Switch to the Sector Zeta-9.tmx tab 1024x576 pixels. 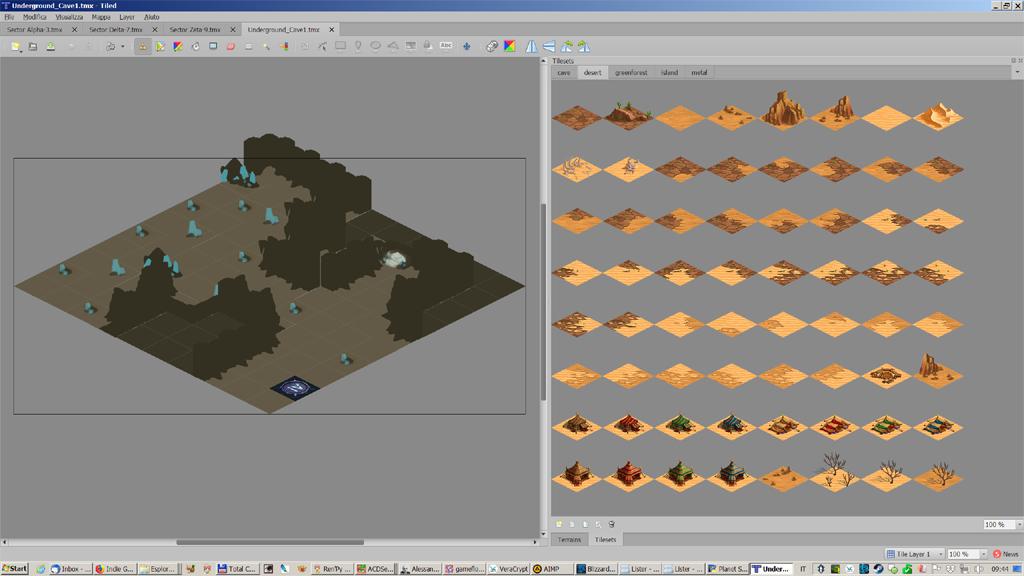point(195,29)
